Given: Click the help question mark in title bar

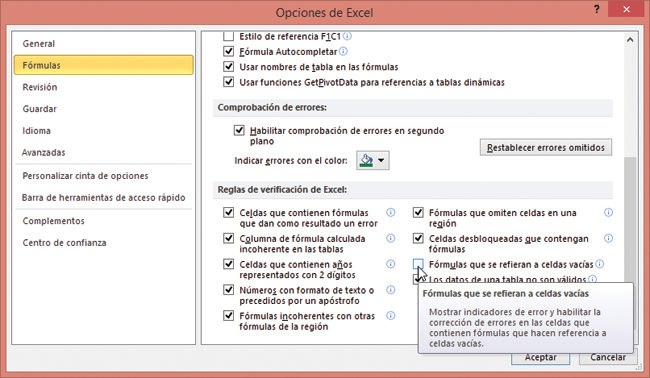Looking at the screenshot, I should [x=597, y=9].
